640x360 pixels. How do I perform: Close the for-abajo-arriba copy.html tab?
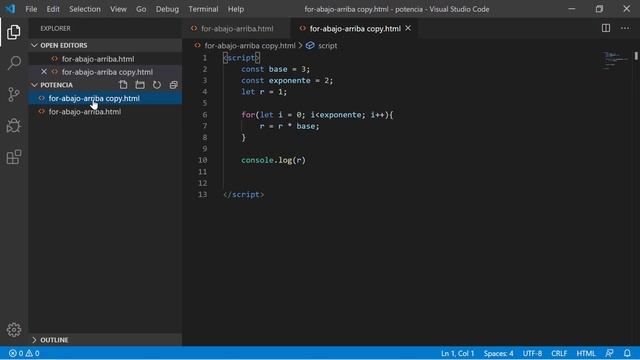click(408, 28)
